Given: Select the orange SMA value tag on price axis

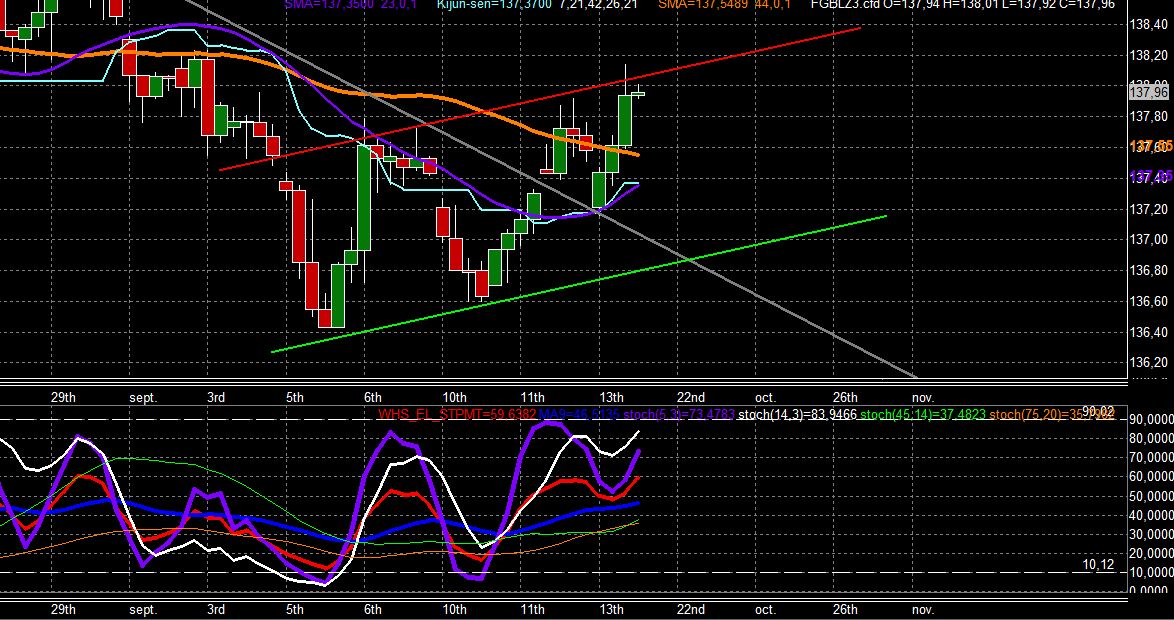Looking at the screenshot, I should click(x=1150, y=147).
